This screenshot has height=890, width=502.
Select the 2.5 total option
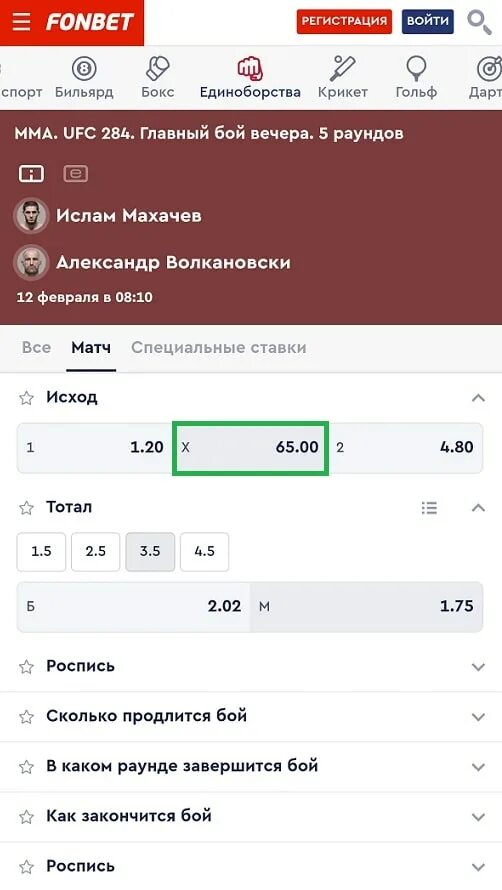95,552
